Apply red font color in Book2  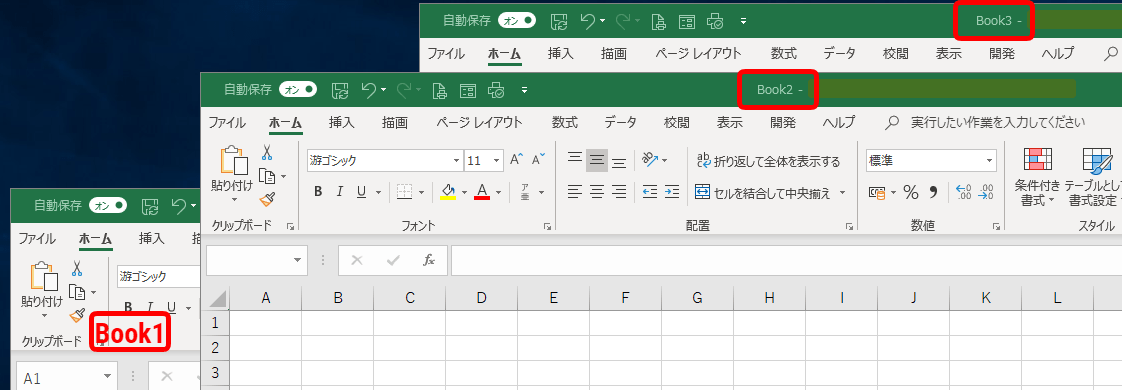(x=482, y=192)
